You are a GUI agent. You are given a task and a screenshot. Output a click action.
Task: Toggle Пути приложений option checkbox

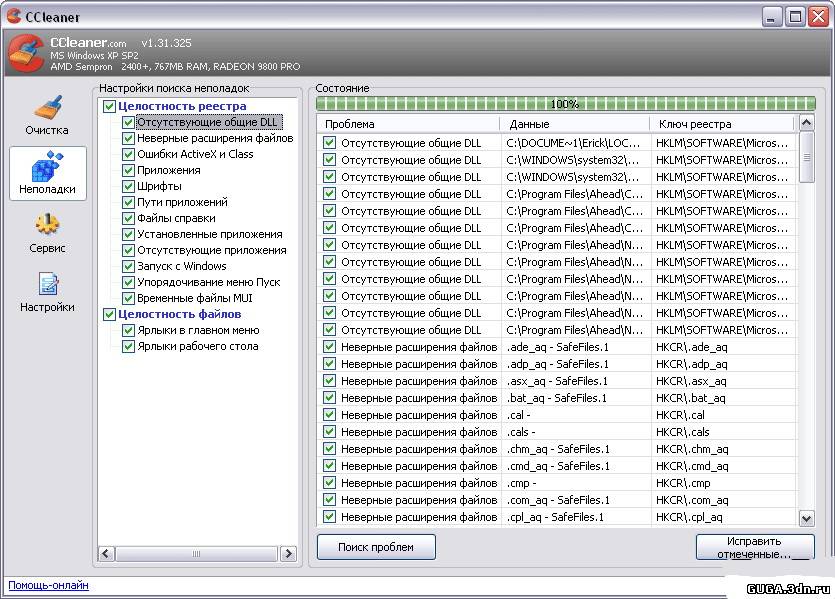128,202
